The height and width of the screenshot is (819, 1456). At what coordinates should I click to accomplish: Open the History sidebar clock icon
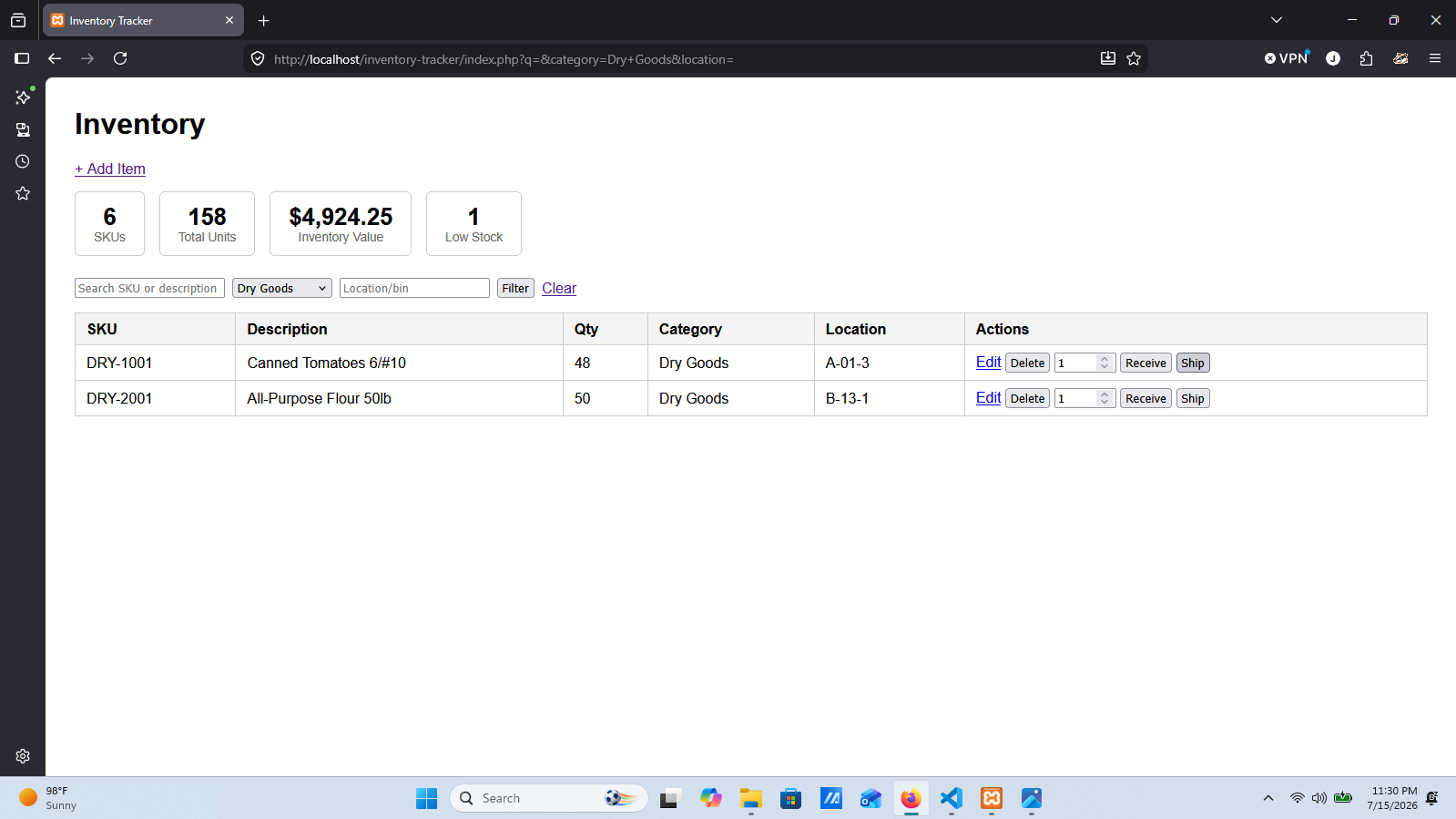coord(23,161)
